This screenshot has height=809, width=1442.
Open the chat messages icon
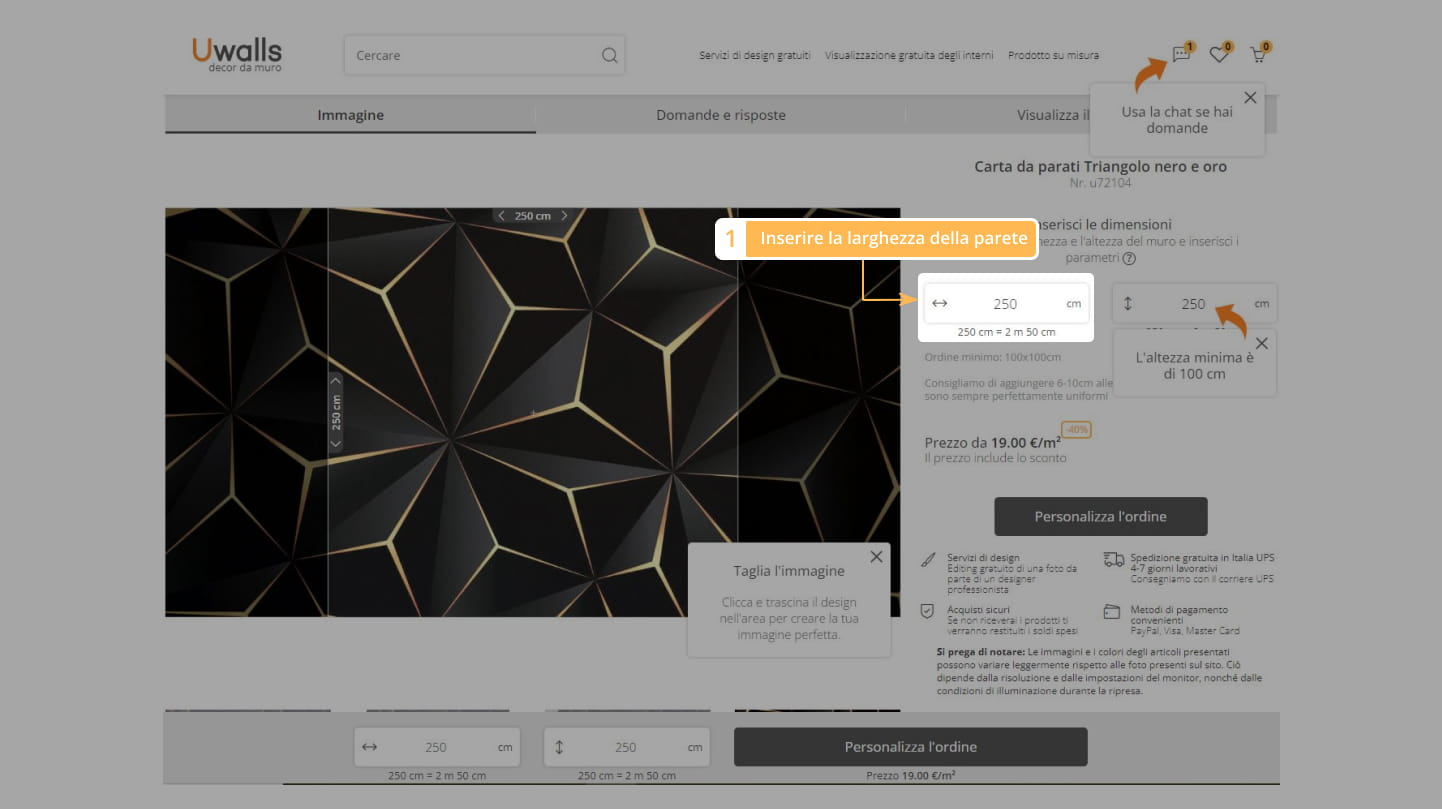1181,55
